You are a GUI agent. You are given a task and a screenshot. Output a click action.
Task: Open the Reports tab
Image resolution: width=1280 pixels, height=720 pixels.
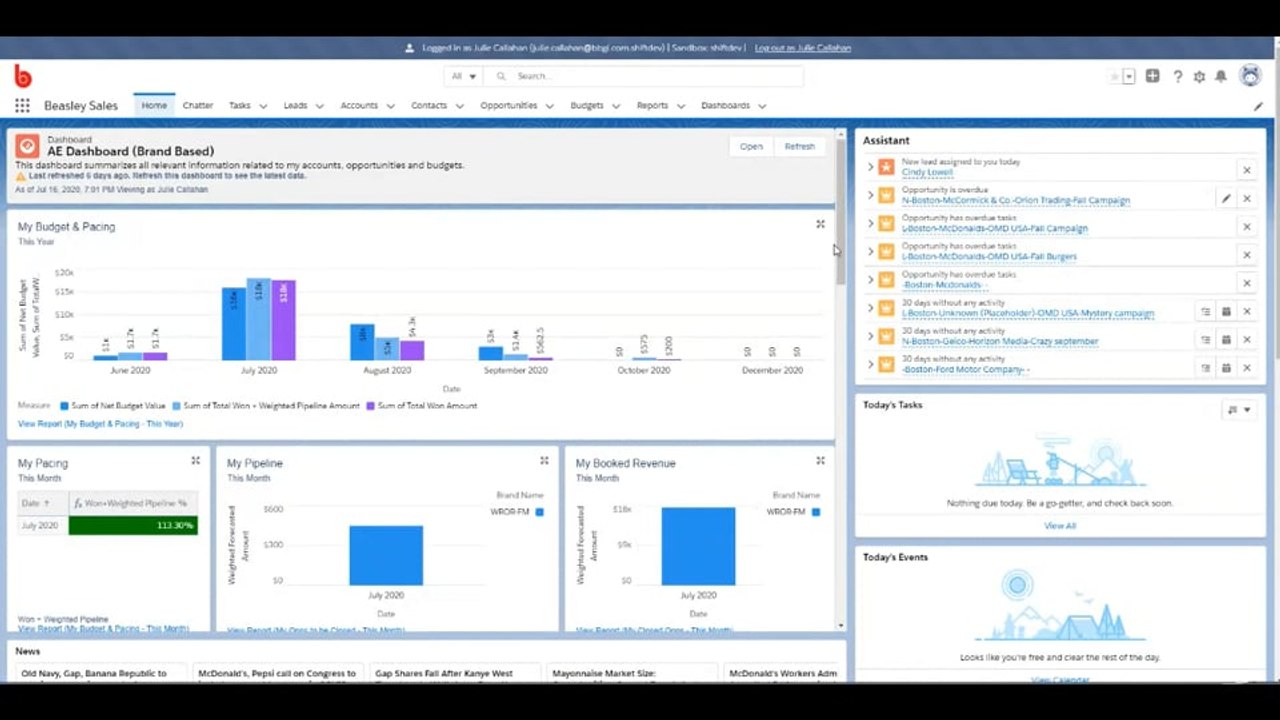coord(652,105)
